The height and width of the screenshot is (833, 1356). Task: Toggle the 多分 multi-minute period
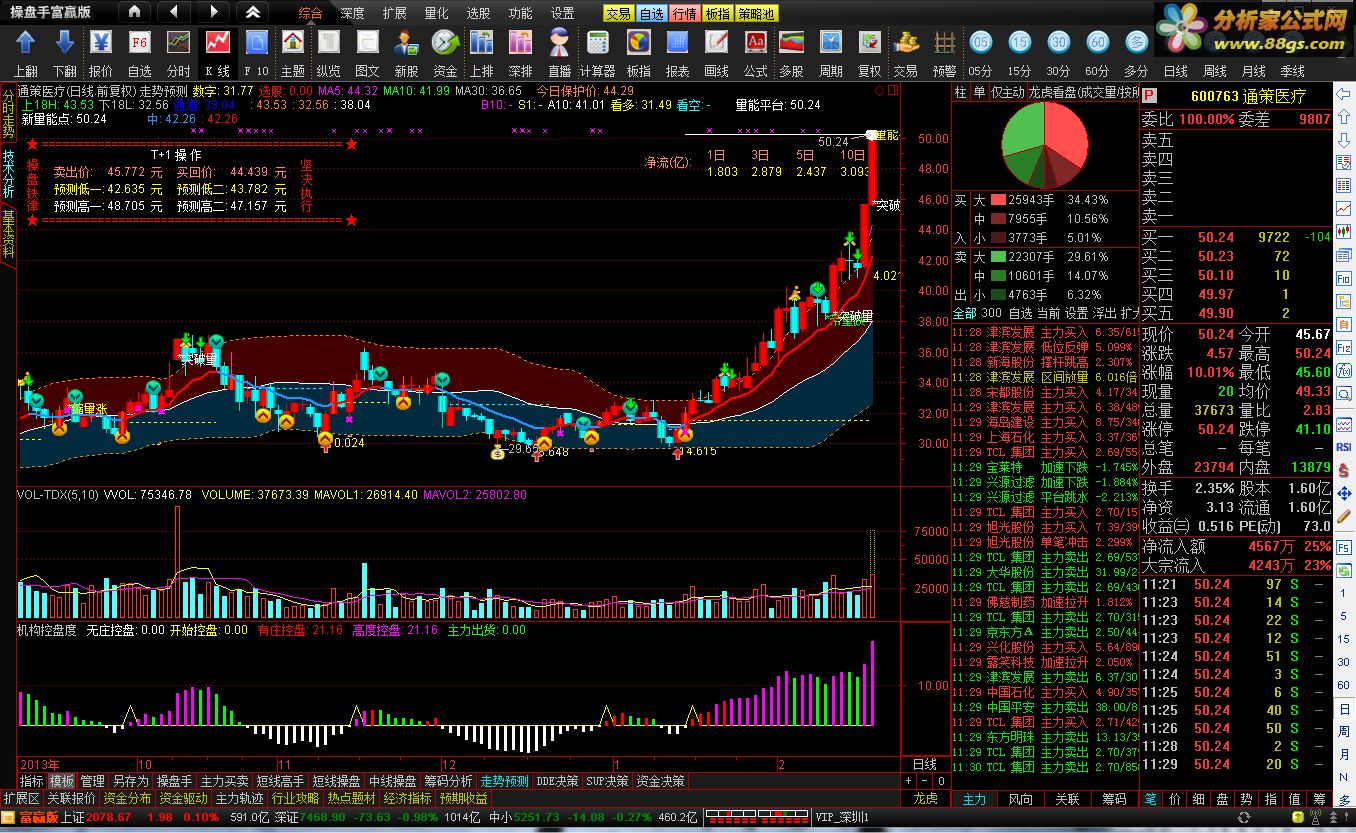click(1136, 42)
